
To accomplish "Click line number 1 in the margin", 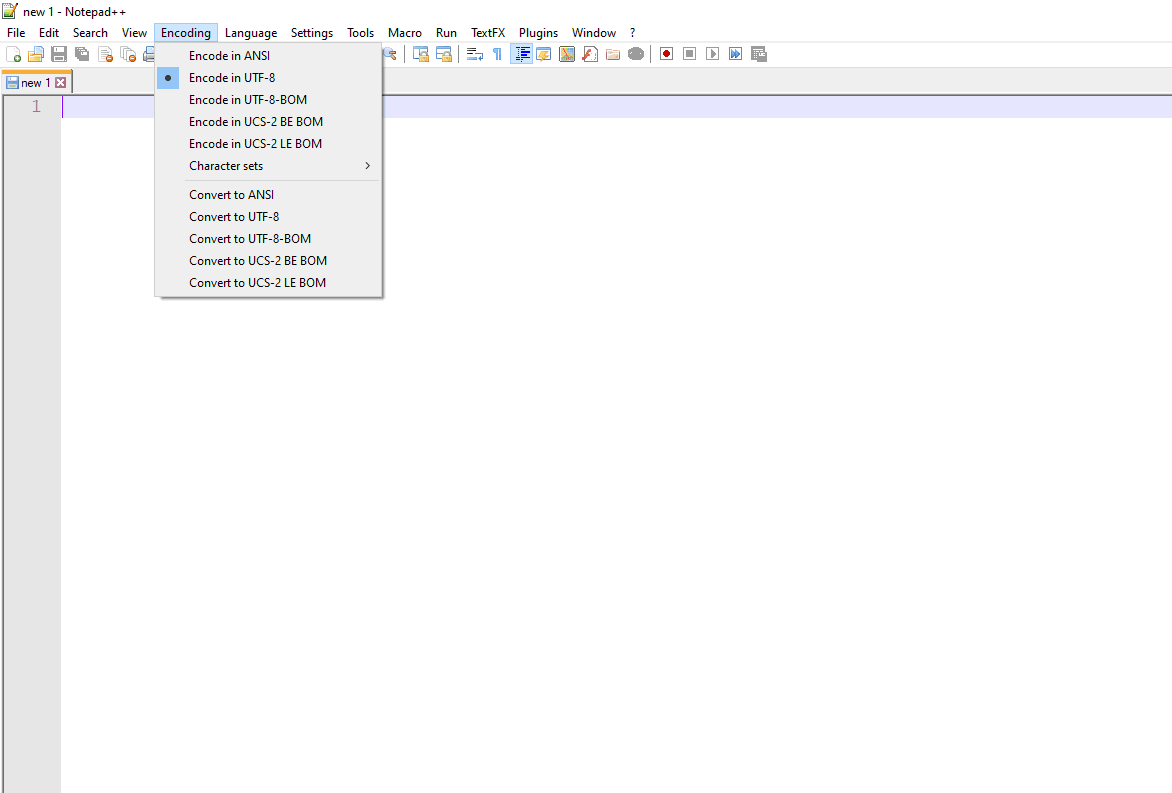I will (36, 106).
